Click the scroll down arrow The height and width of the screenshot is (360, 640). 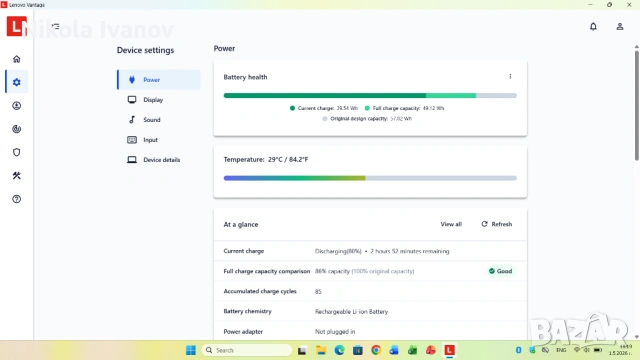pos(636,337)
